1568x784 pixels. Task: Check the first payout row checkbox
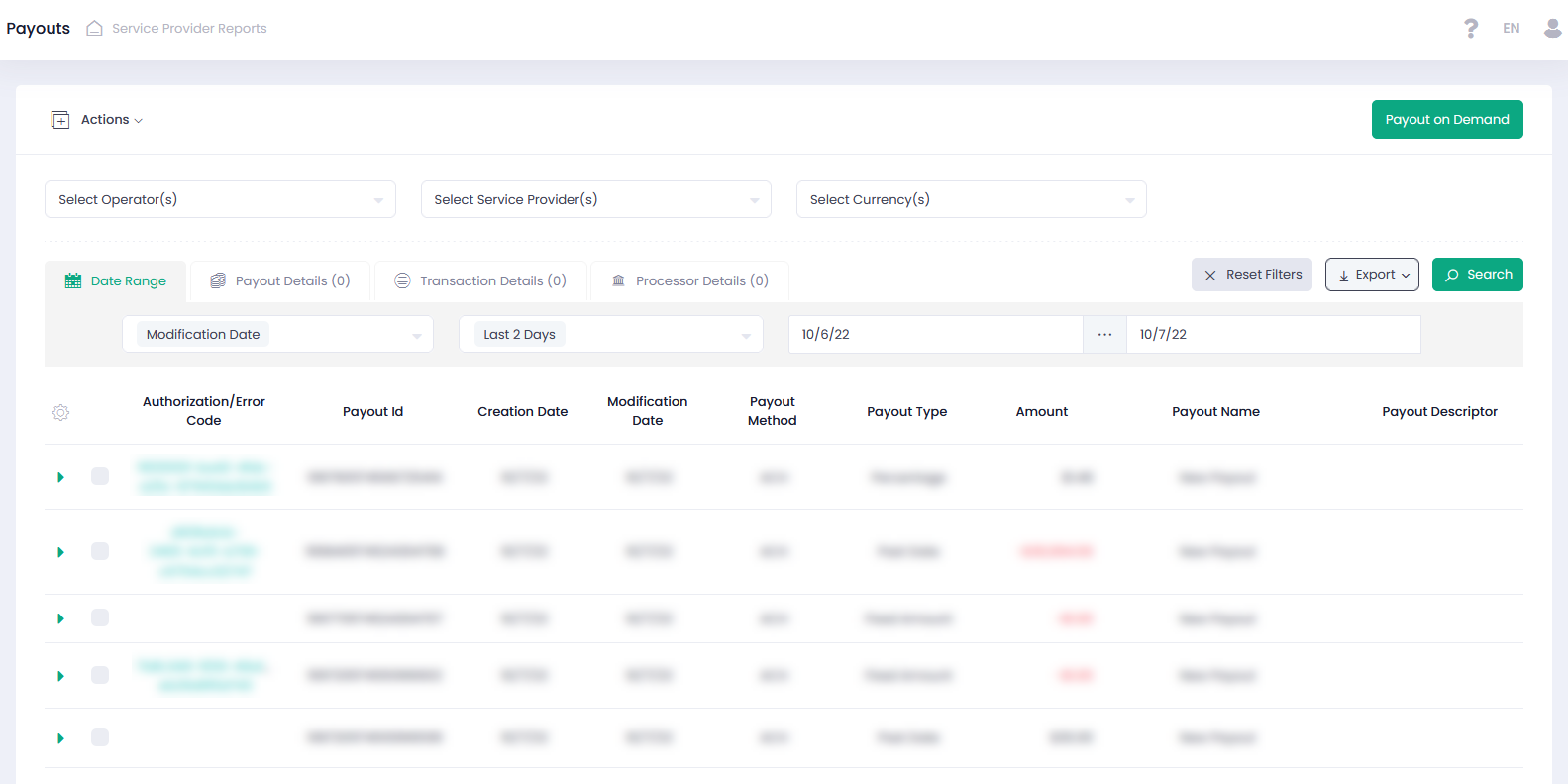click(100, 476)
